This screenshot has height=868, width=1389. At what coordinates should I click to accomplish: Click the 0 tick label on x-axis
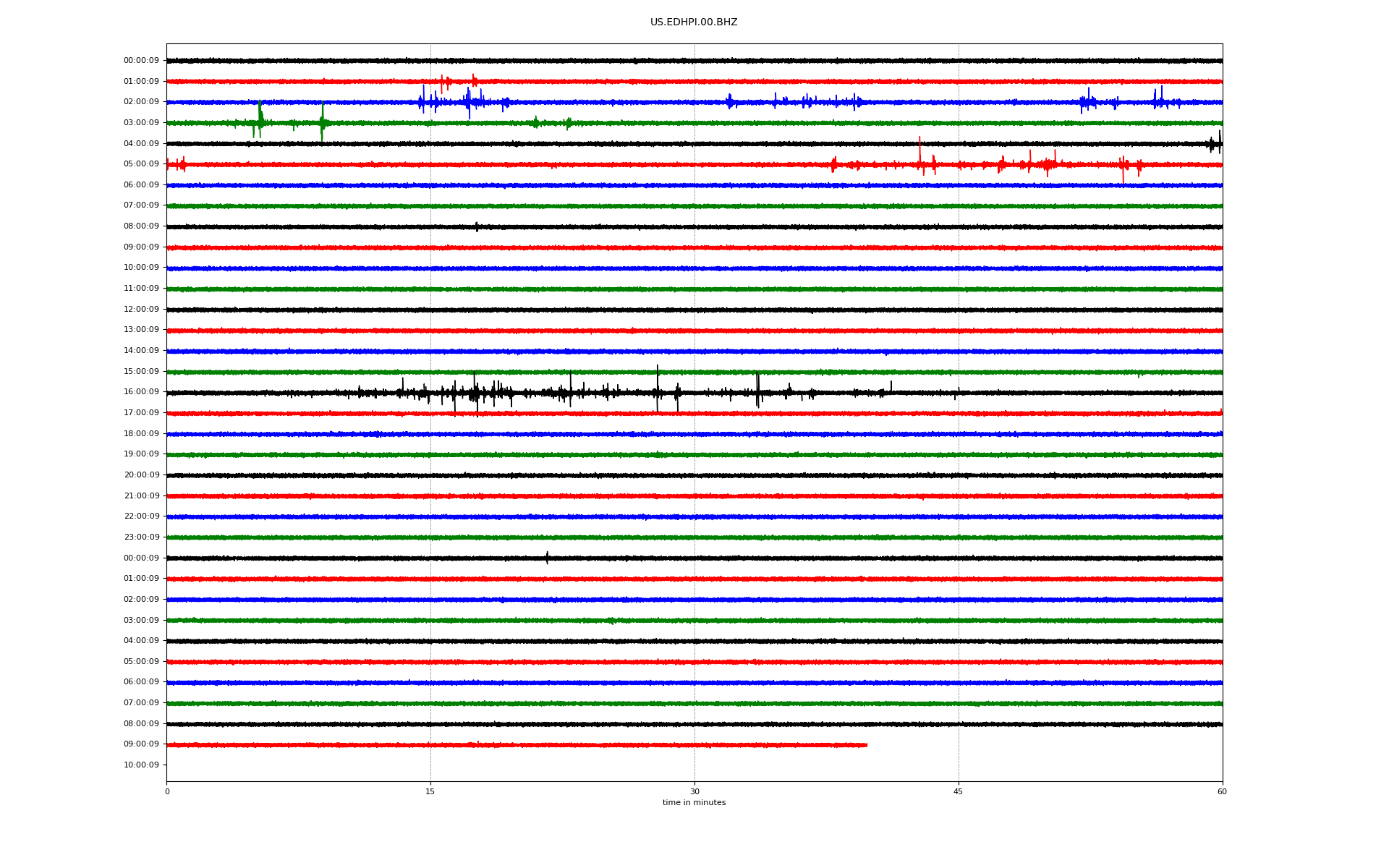[x=167, y=791]
